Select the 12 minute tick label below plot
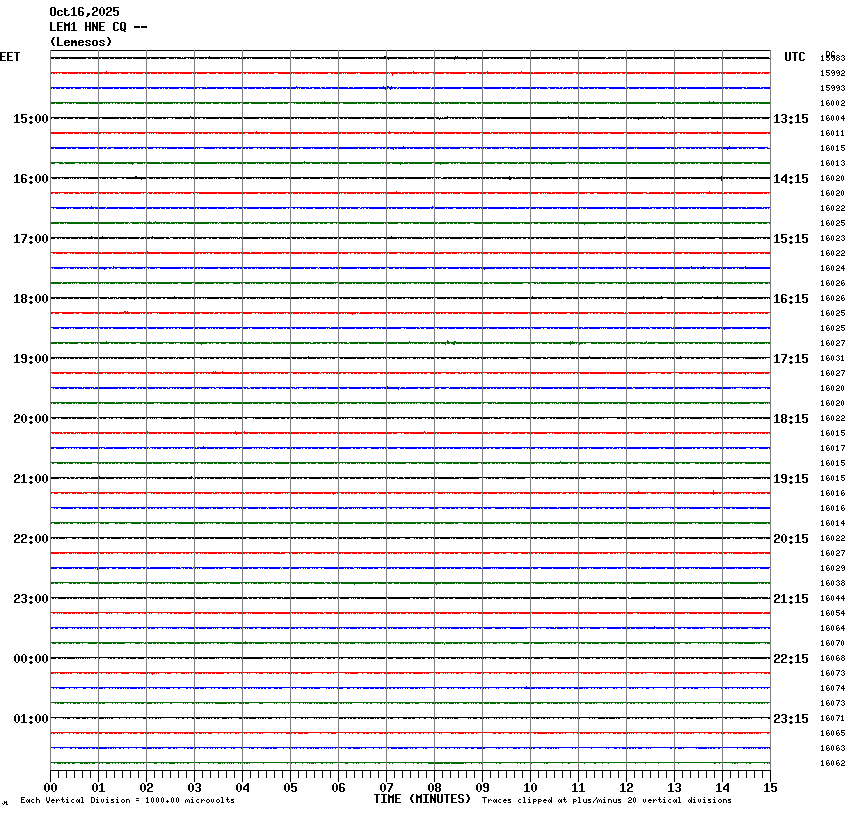The width and height of the screenshot is (850, 814). (x=626, y=788)
